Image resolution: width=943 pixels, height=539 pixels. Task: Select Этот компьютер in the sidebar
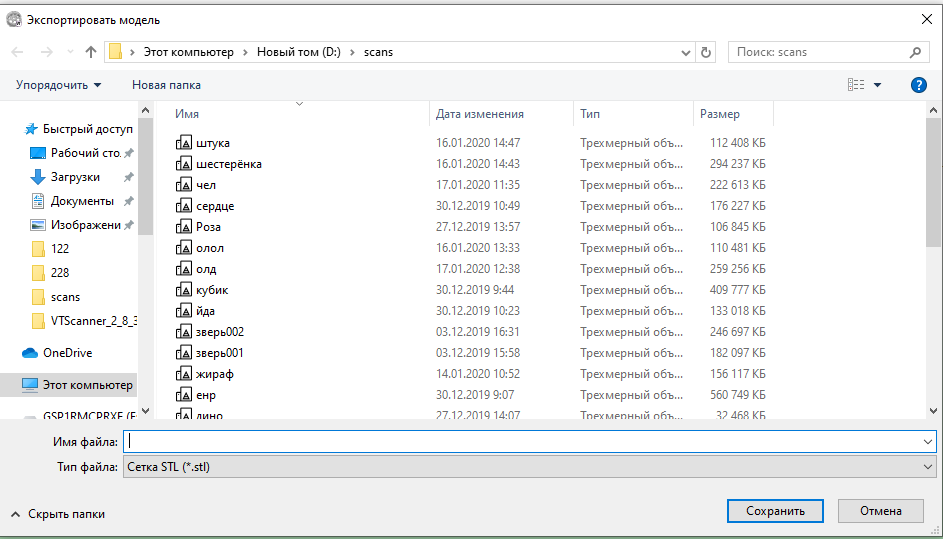click(x=87, y=385)
